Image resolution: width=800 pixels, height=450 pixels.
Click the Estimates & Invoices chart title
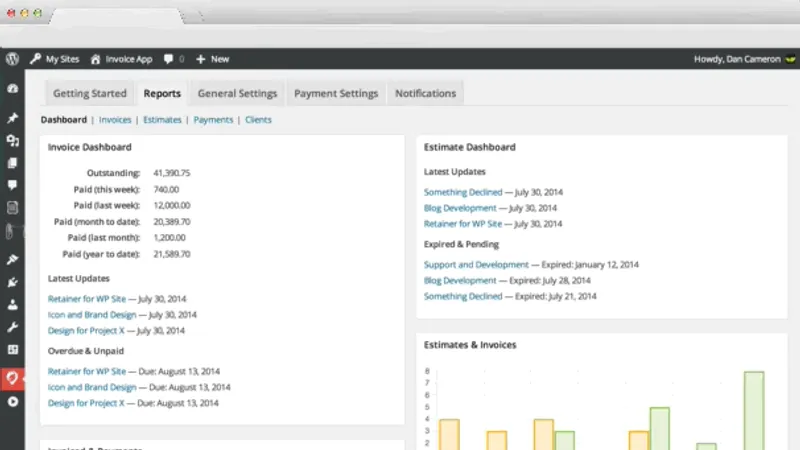[470, 345]
